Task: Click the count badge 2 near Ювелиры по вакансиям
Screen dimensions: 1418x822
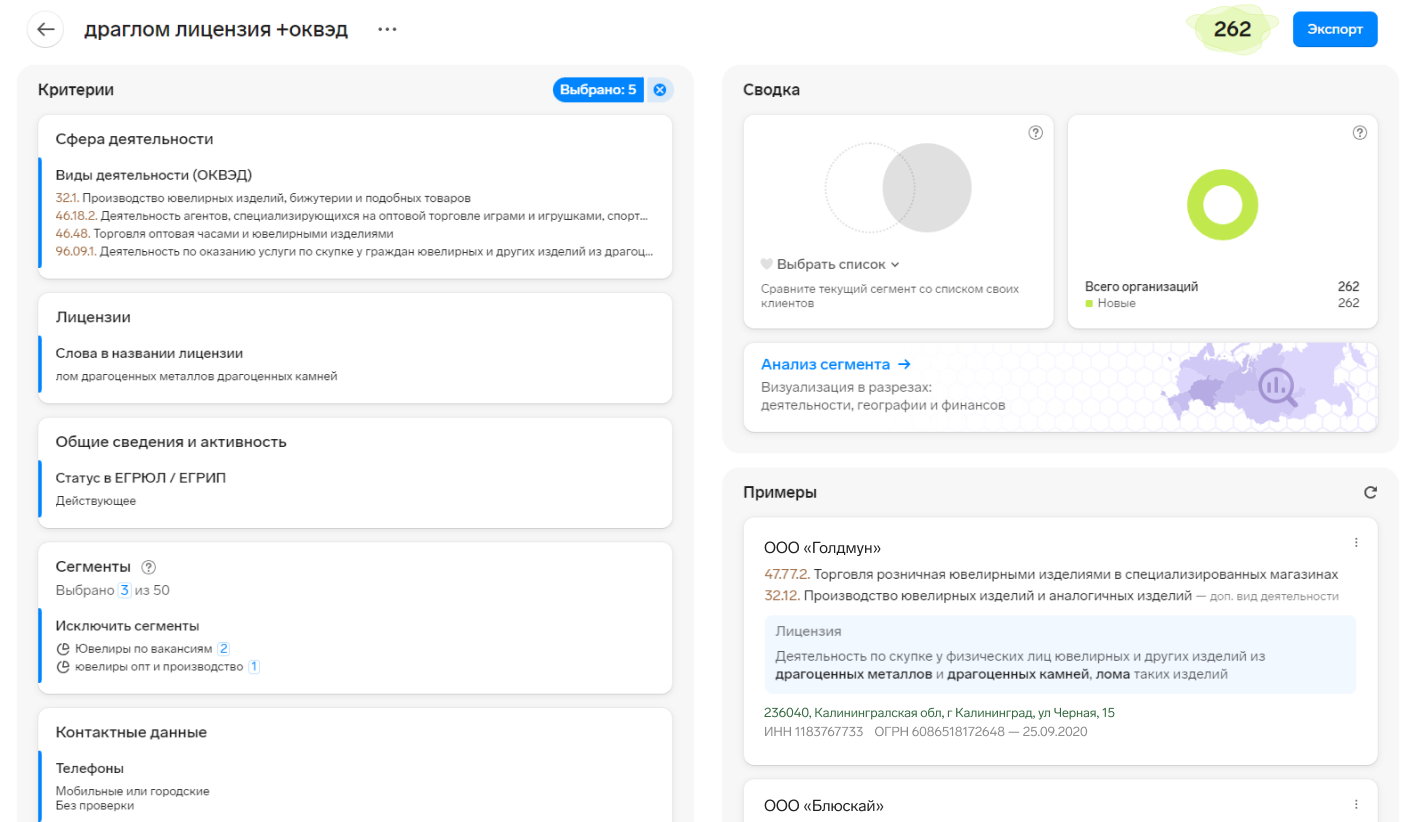Action: 224,649
